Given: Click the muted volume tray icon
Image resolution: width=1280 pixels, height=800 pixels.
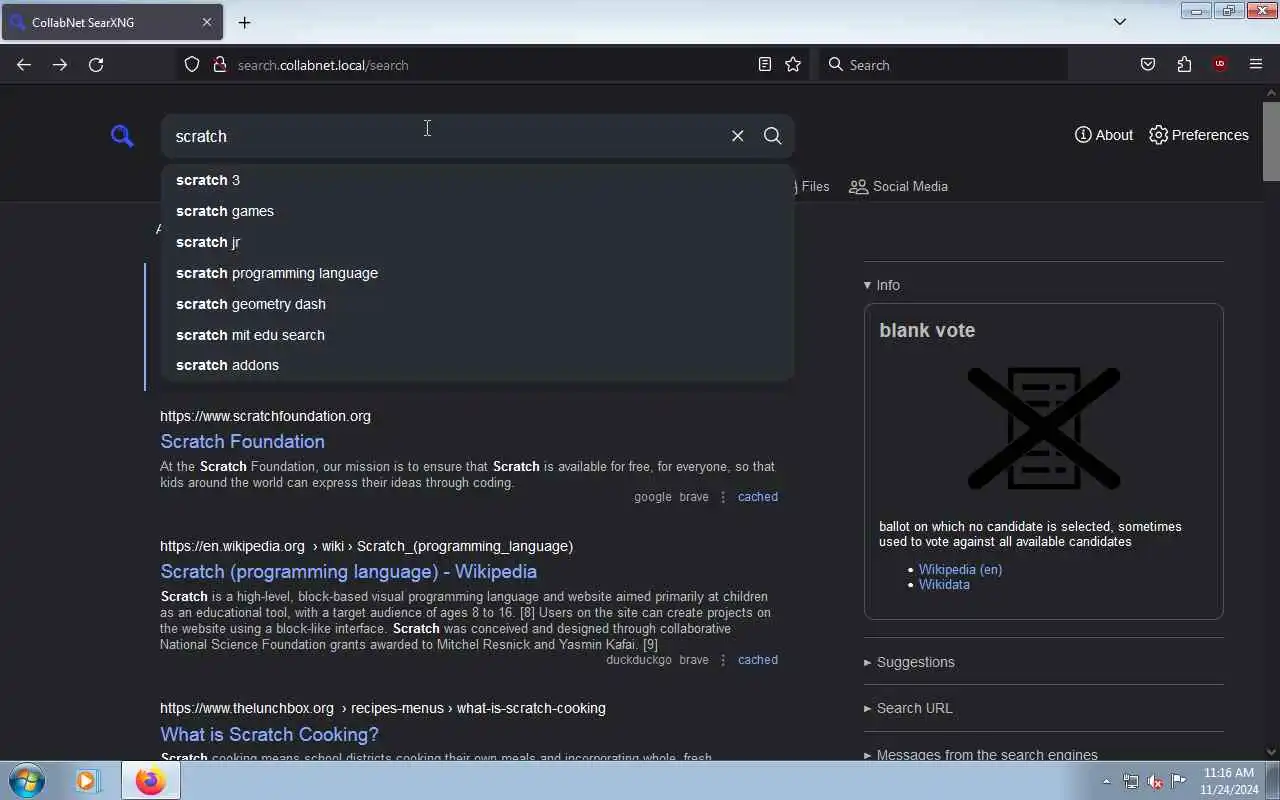Looking at the screenshot, I should tap(1155, 781).
